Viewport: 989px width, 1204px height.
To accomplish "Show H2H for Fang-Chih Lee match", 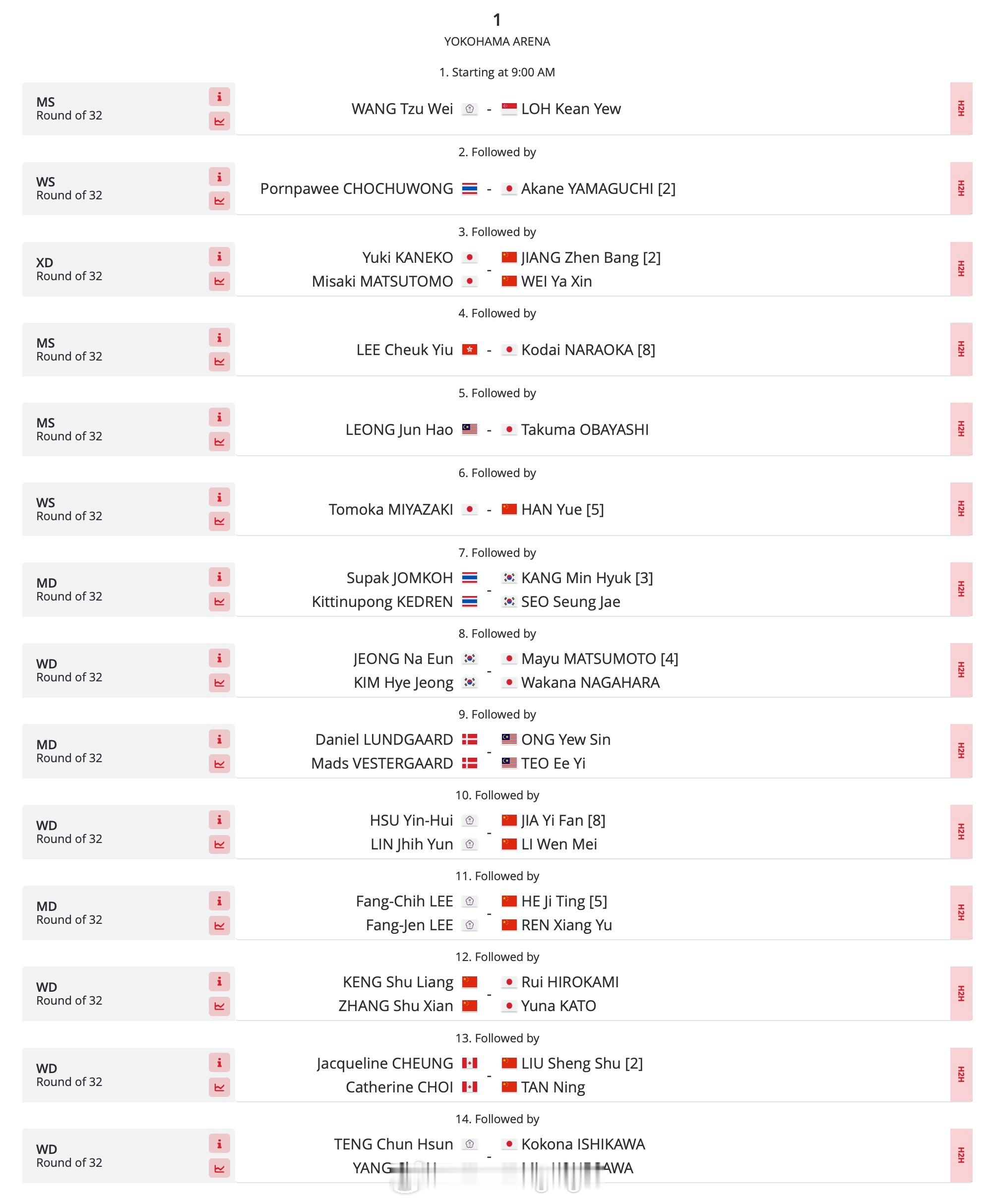I will click(961, 912).
